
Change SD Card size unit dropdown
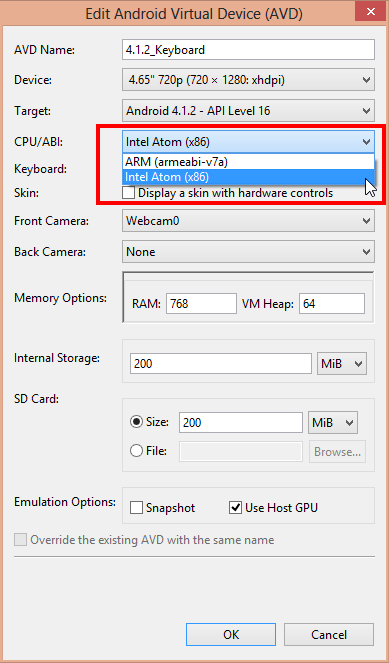click(x=333, y=422)
